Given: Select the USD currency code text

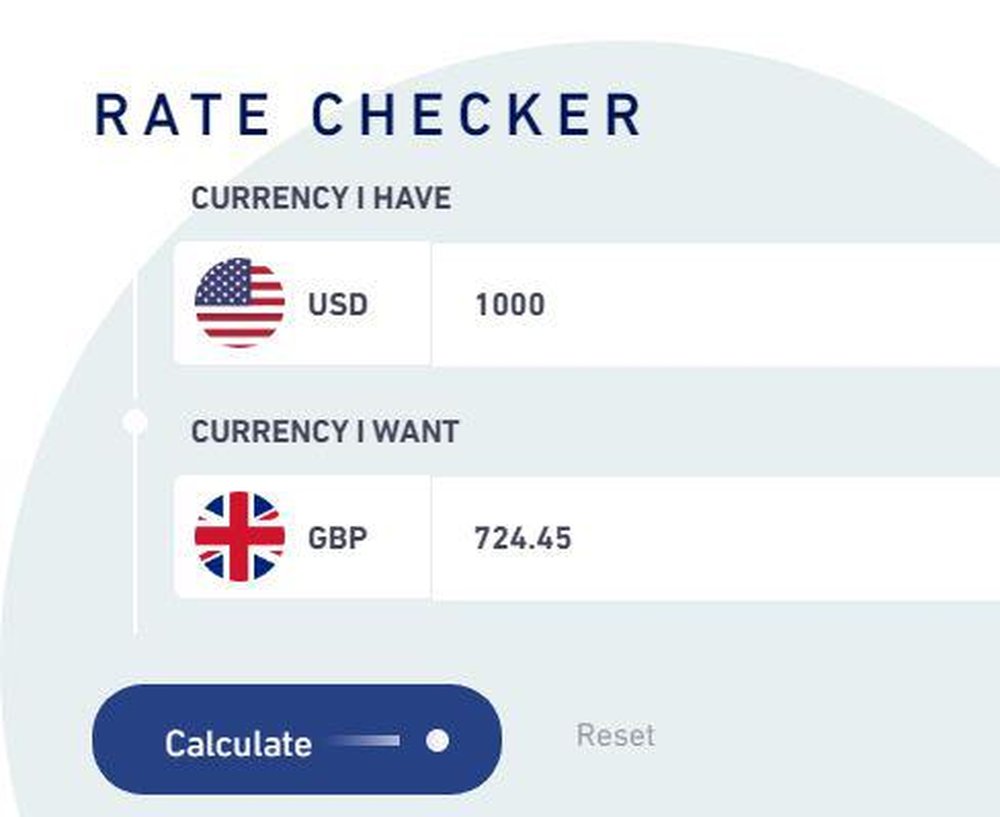Looking at the screenshot, I should [337, 304].
